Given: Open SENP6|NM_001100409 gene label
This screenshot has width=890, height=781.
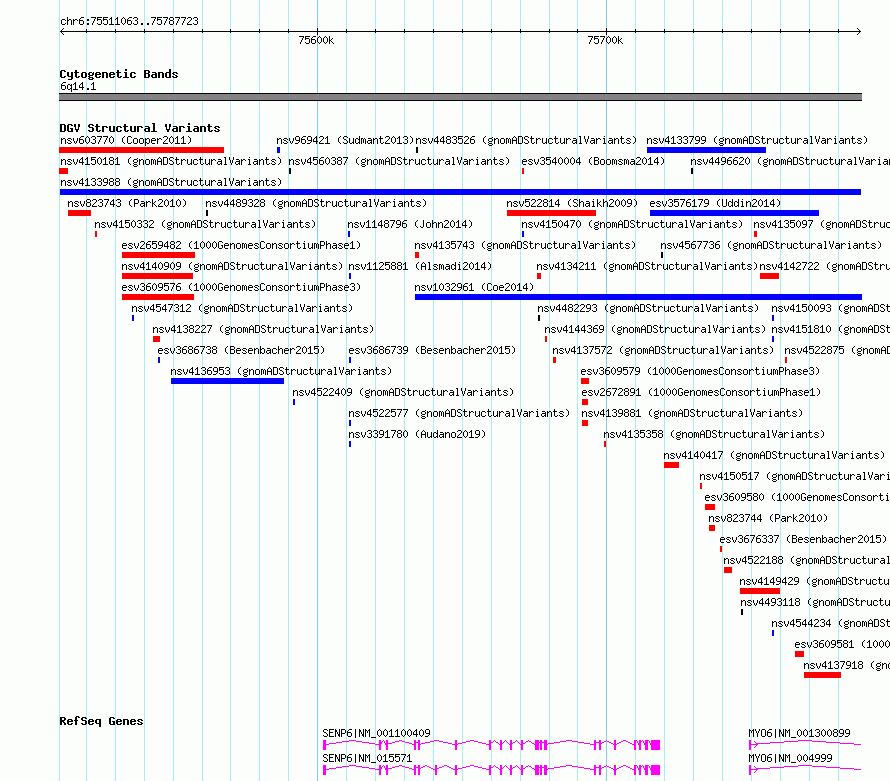Looking at the screenshot, I should [376, 733].
